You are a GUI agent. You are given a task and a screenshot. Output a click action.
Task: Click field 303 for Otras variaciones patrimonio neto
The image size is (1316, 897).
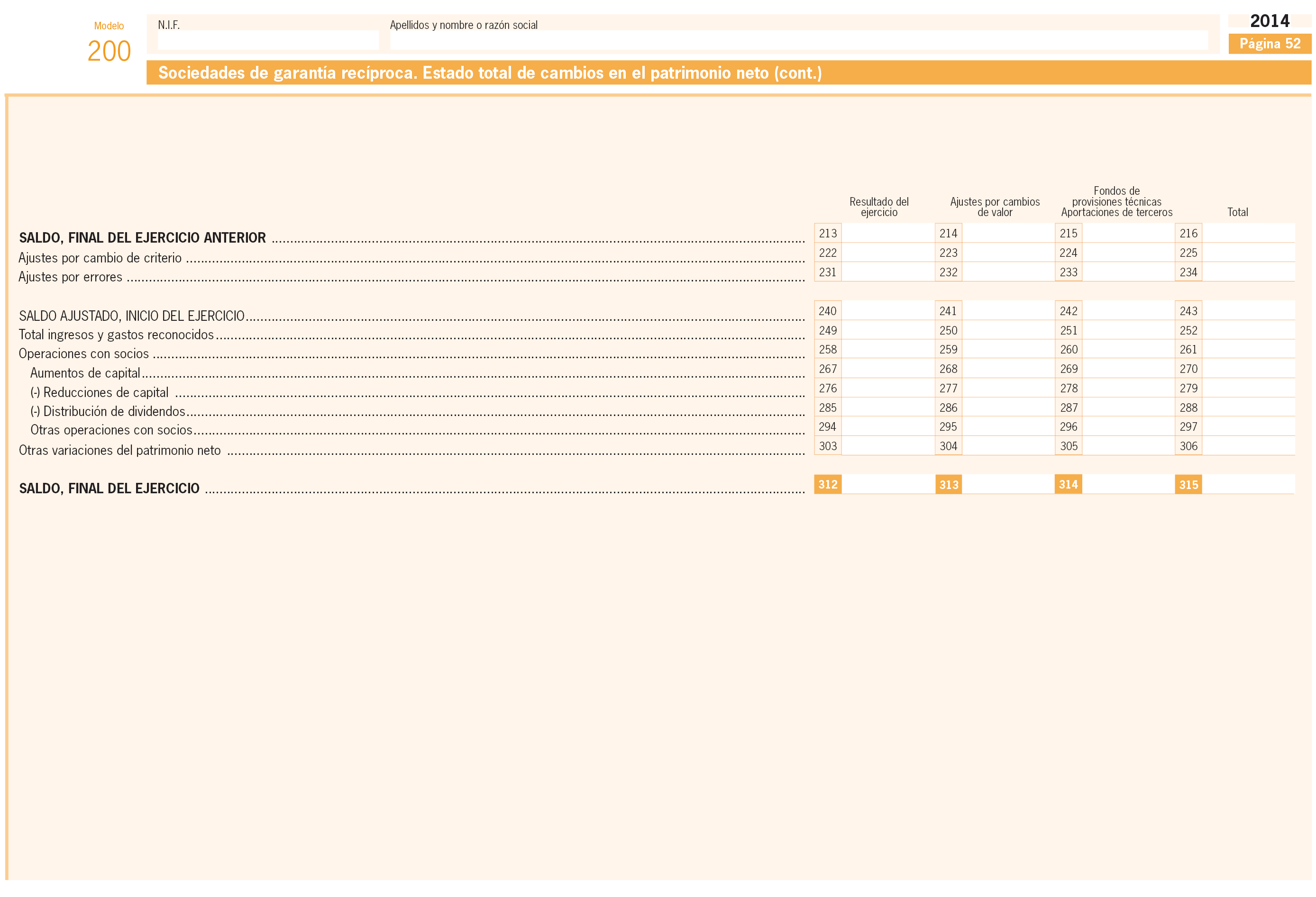tap(888, 445)
